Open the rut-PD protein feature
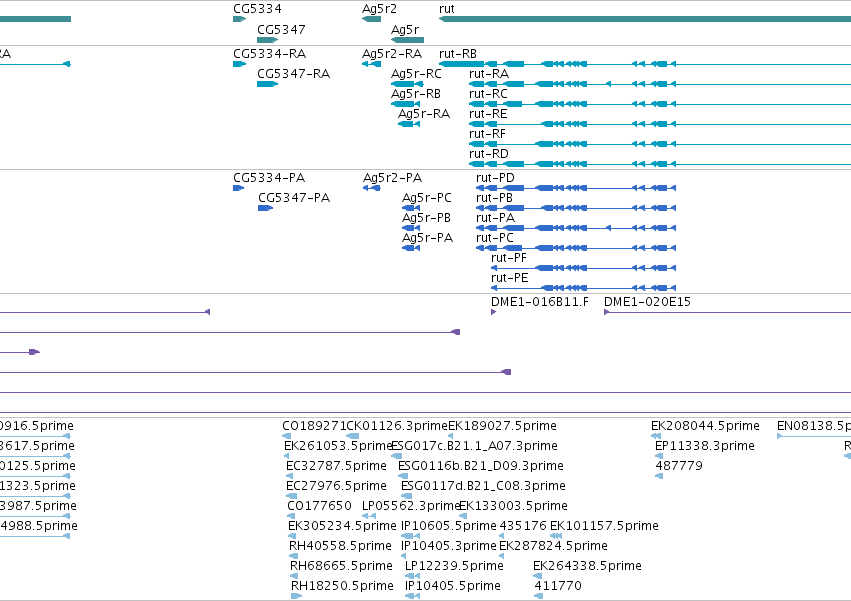Viewport: 851px width, 601px height. (x=576, y=188)
